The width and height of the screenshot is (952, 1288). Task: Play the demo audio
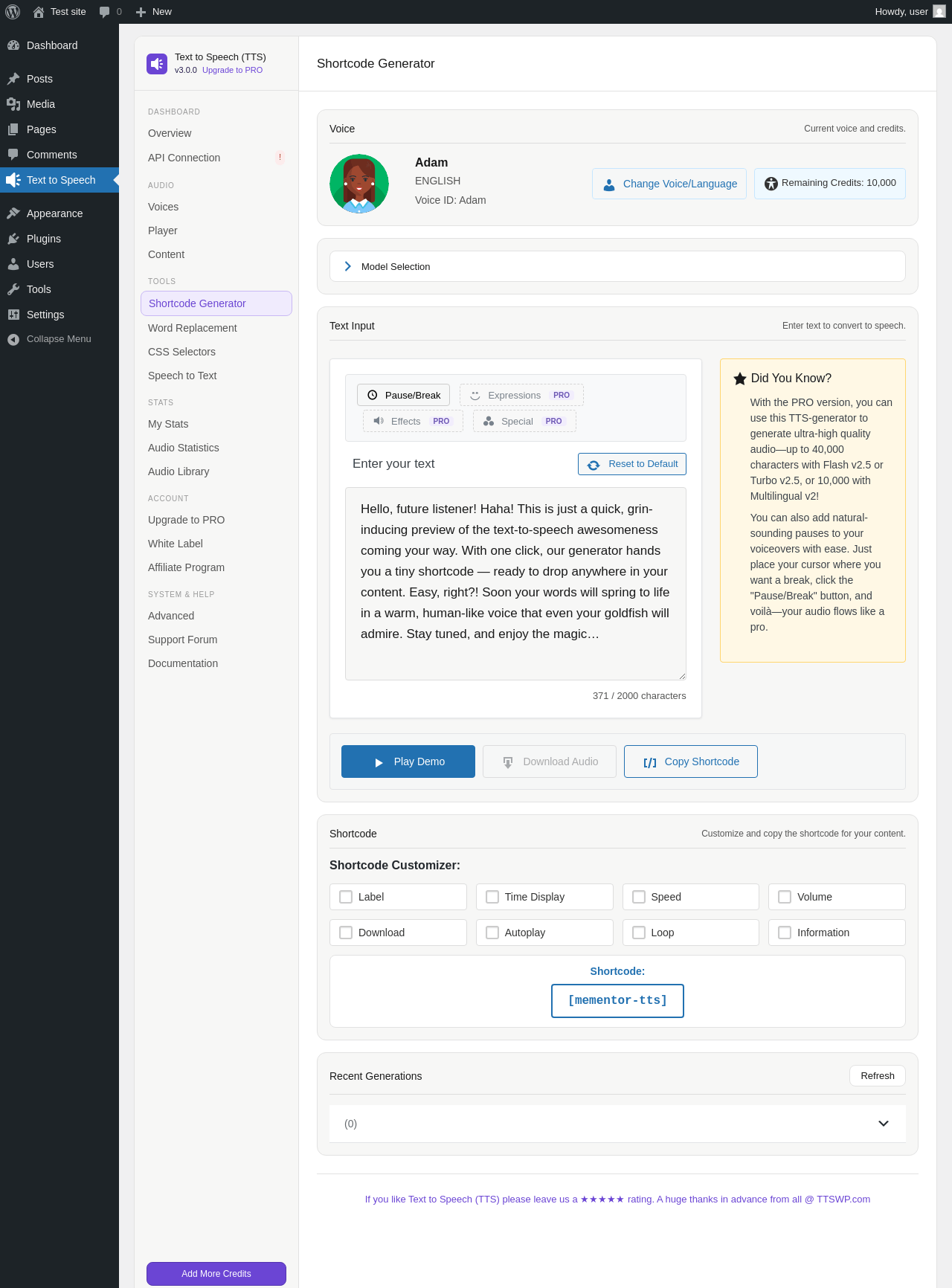(408, 761)
